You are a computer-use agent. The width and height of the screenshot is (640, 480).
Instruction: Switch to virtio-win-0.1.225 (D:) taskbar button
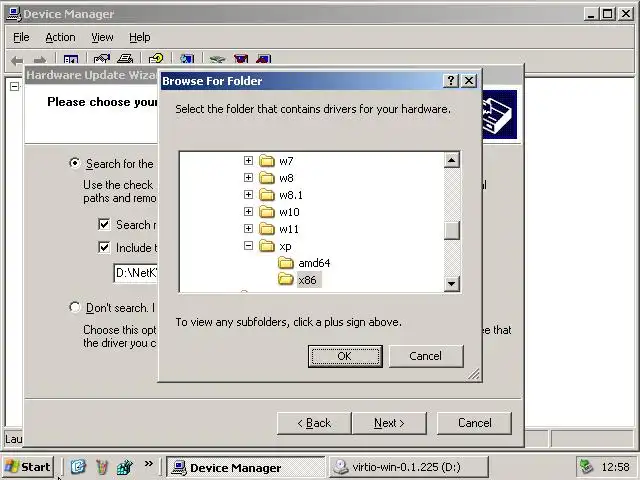409,467
